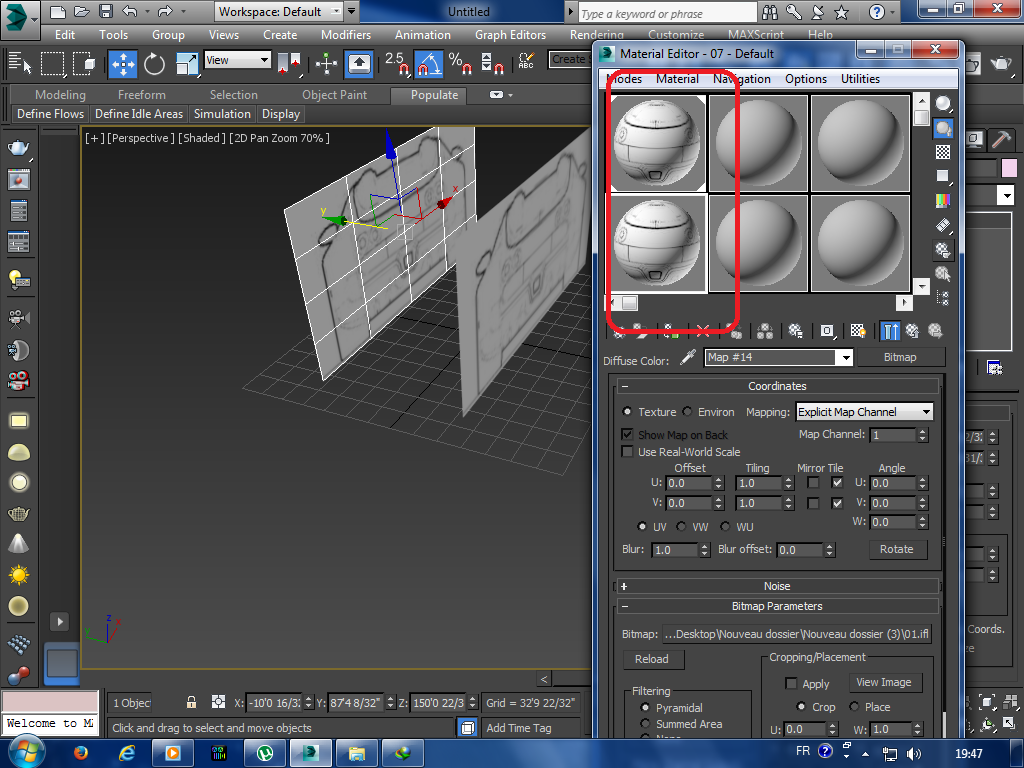Click the Select and Manipulate icon
1024x768 pixels.
pos(327,63)
